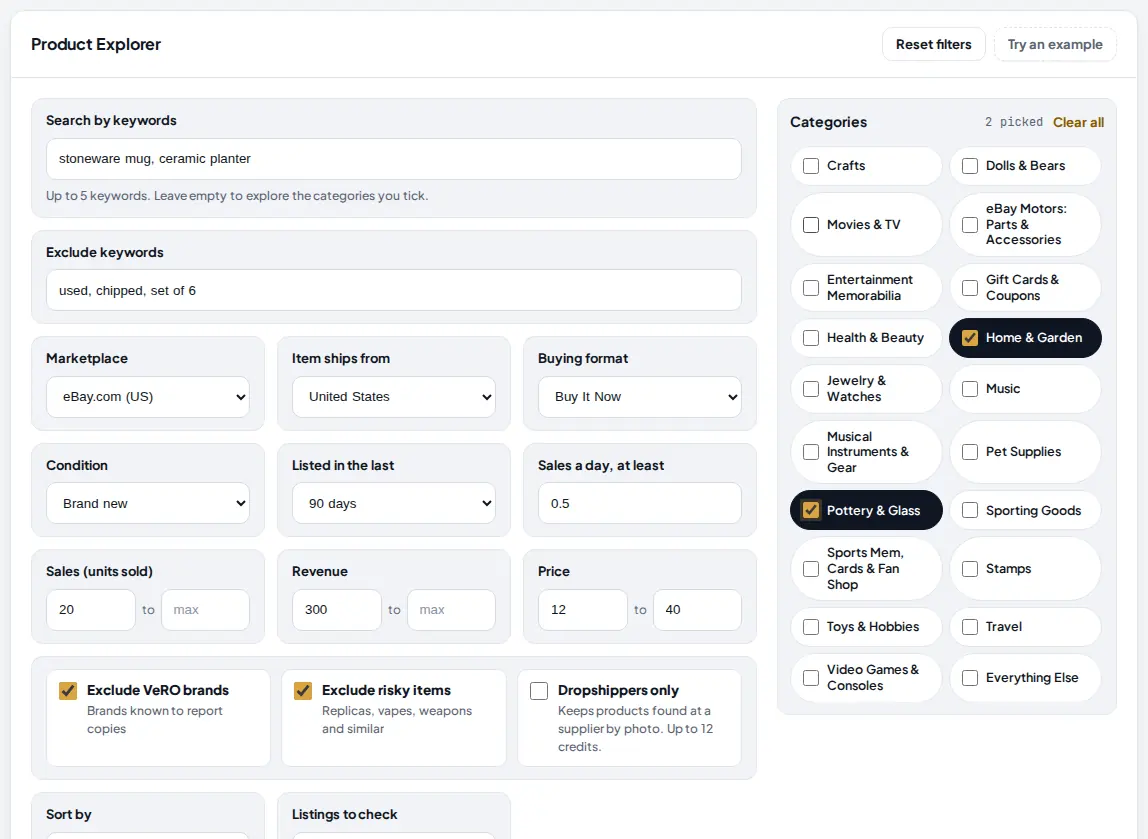Click the Reset filters button
The height and width of the screenshot is (839, 1148).
(933, 45)
